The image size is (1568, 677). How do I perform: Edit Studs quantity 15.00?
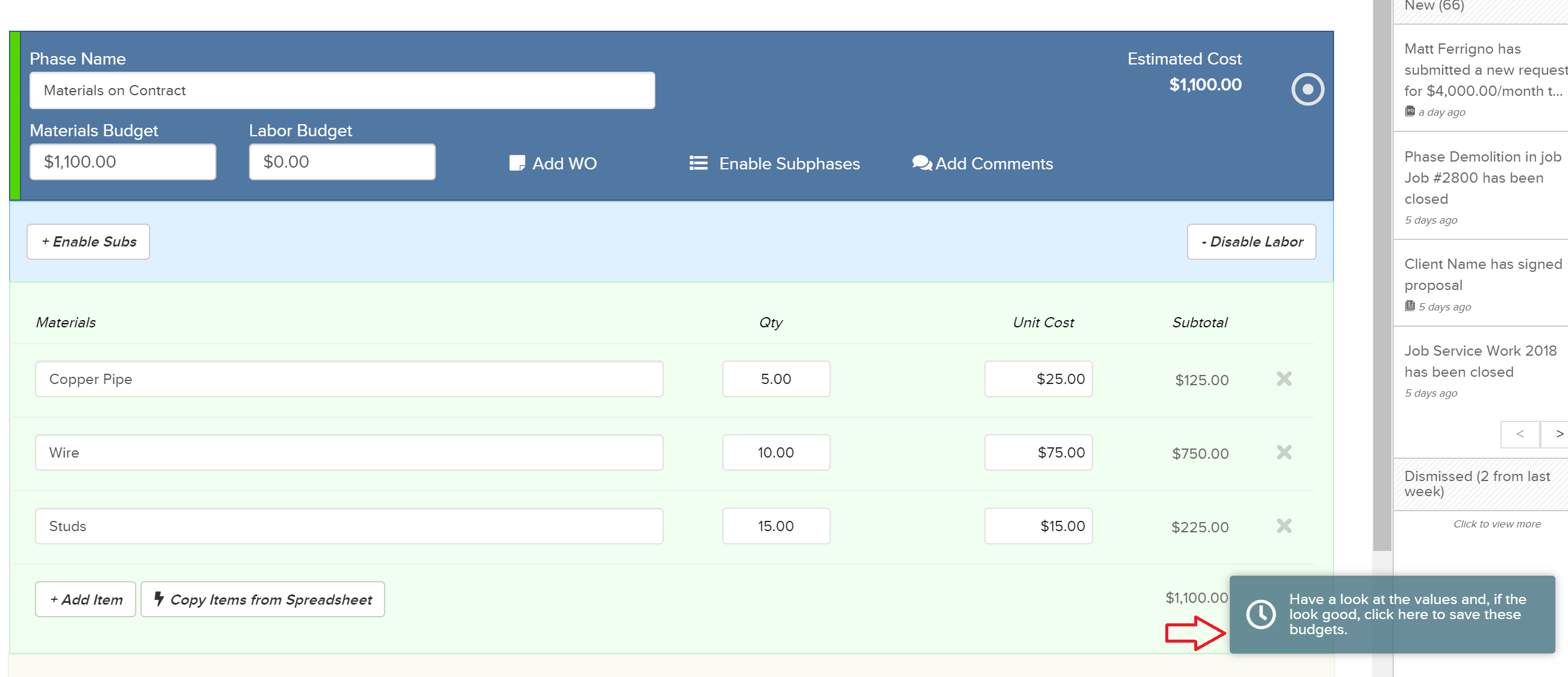(776, 526)
